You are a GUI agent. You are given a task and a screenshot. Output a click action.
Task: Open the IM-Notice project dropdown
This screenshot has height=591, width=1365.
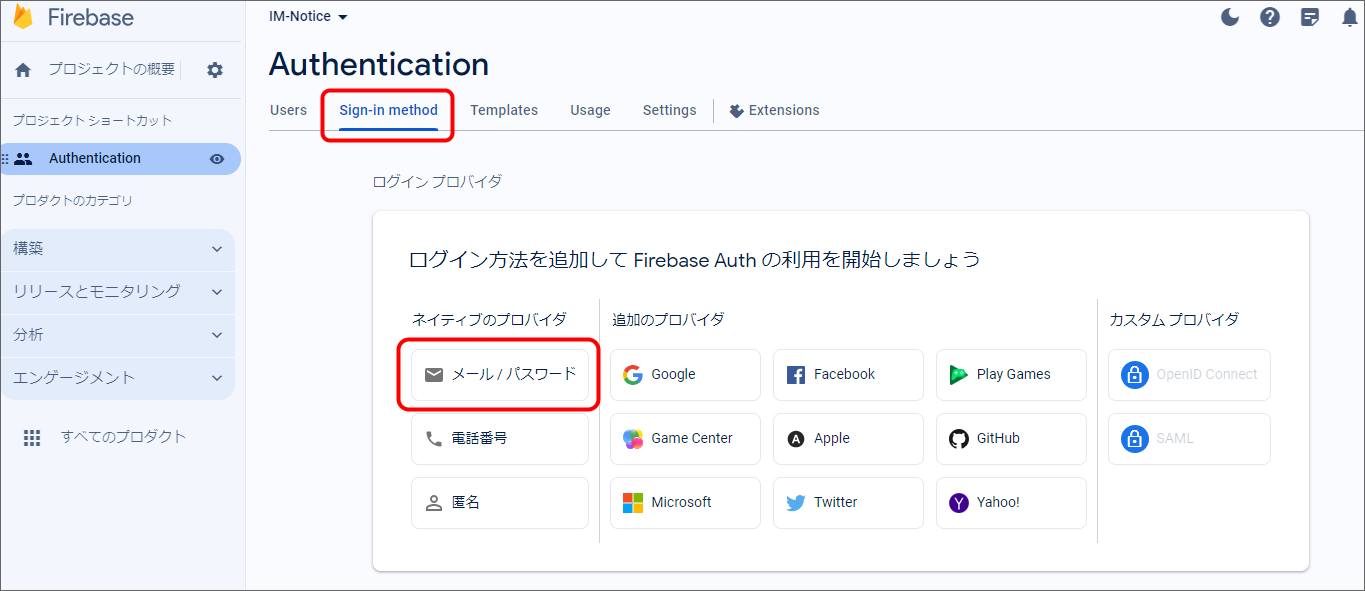click(308, 17)
